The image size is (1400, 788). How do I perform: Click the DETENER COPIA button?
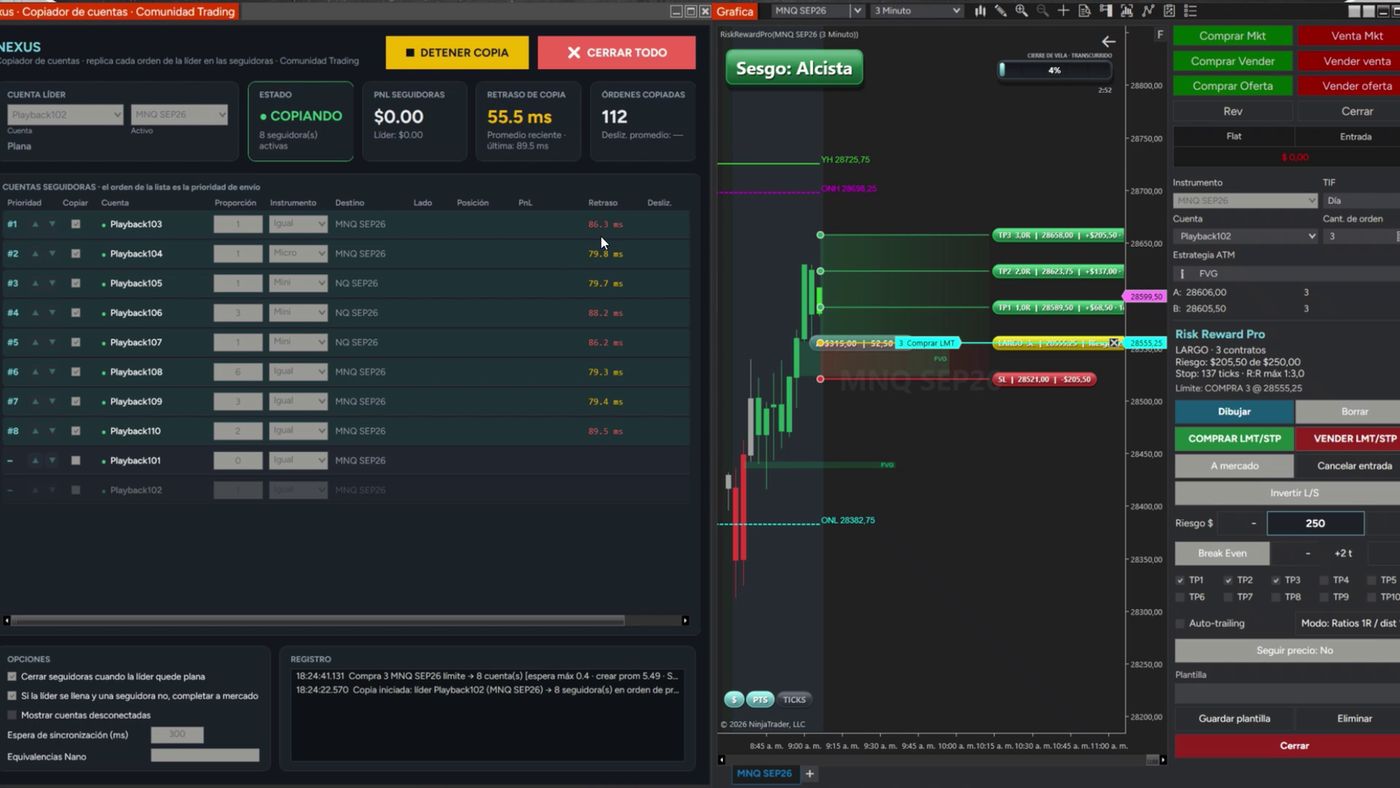457,52
